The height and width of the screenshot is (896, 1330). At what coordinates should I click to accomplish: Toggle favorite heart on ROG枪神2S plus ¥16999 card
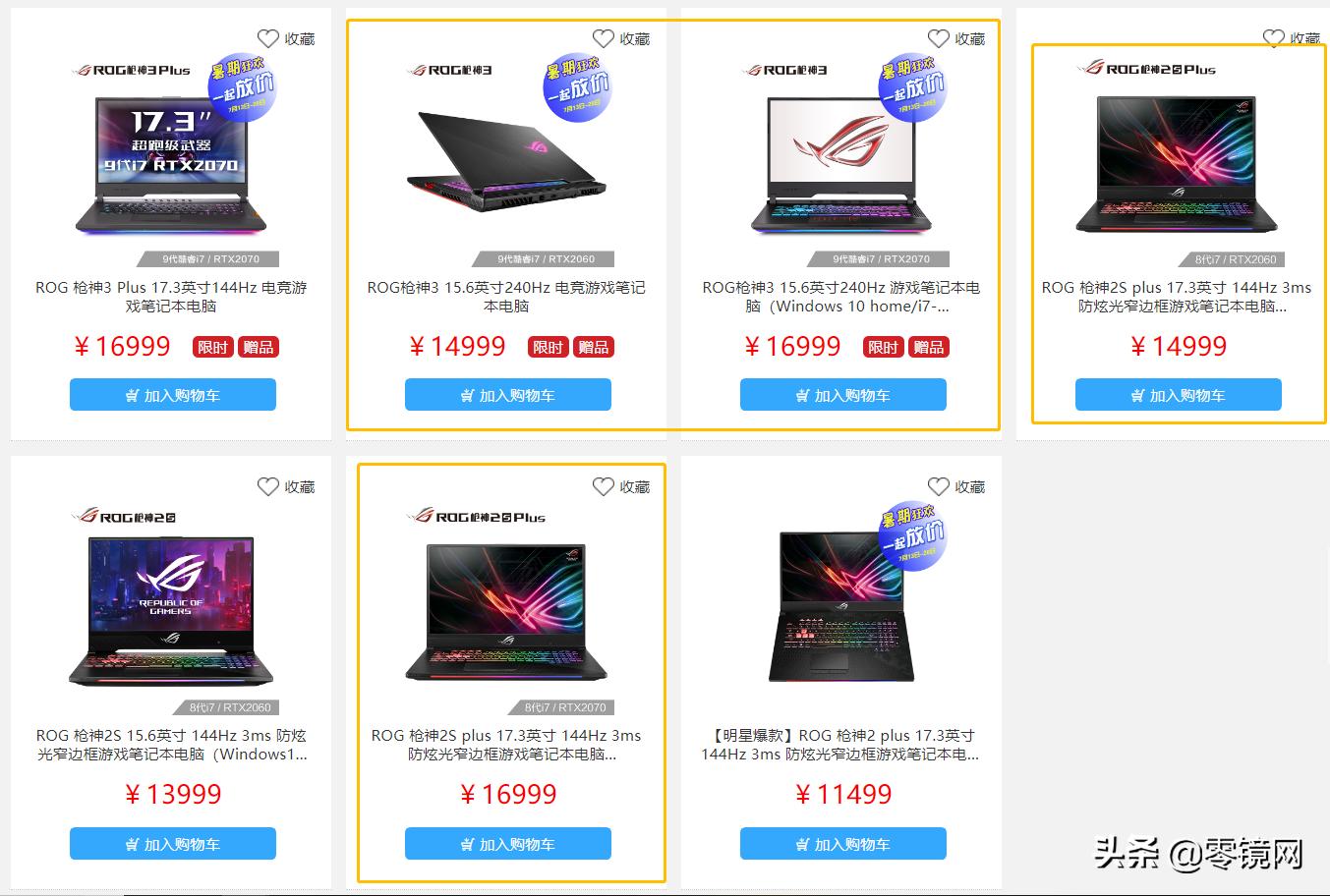[x=604, y=487]
